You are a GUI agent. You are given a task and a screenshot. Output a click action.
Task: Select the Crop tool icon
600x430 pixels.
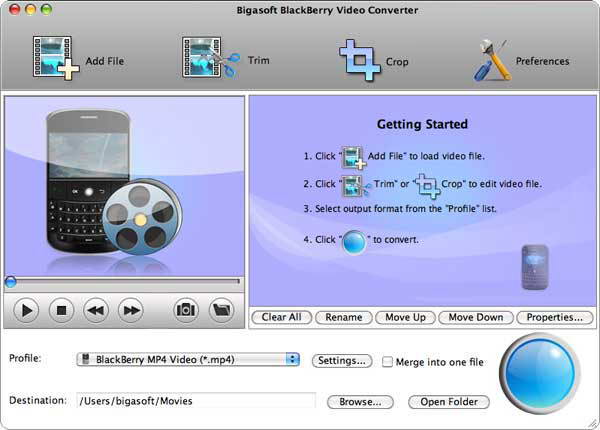point(359,60)
